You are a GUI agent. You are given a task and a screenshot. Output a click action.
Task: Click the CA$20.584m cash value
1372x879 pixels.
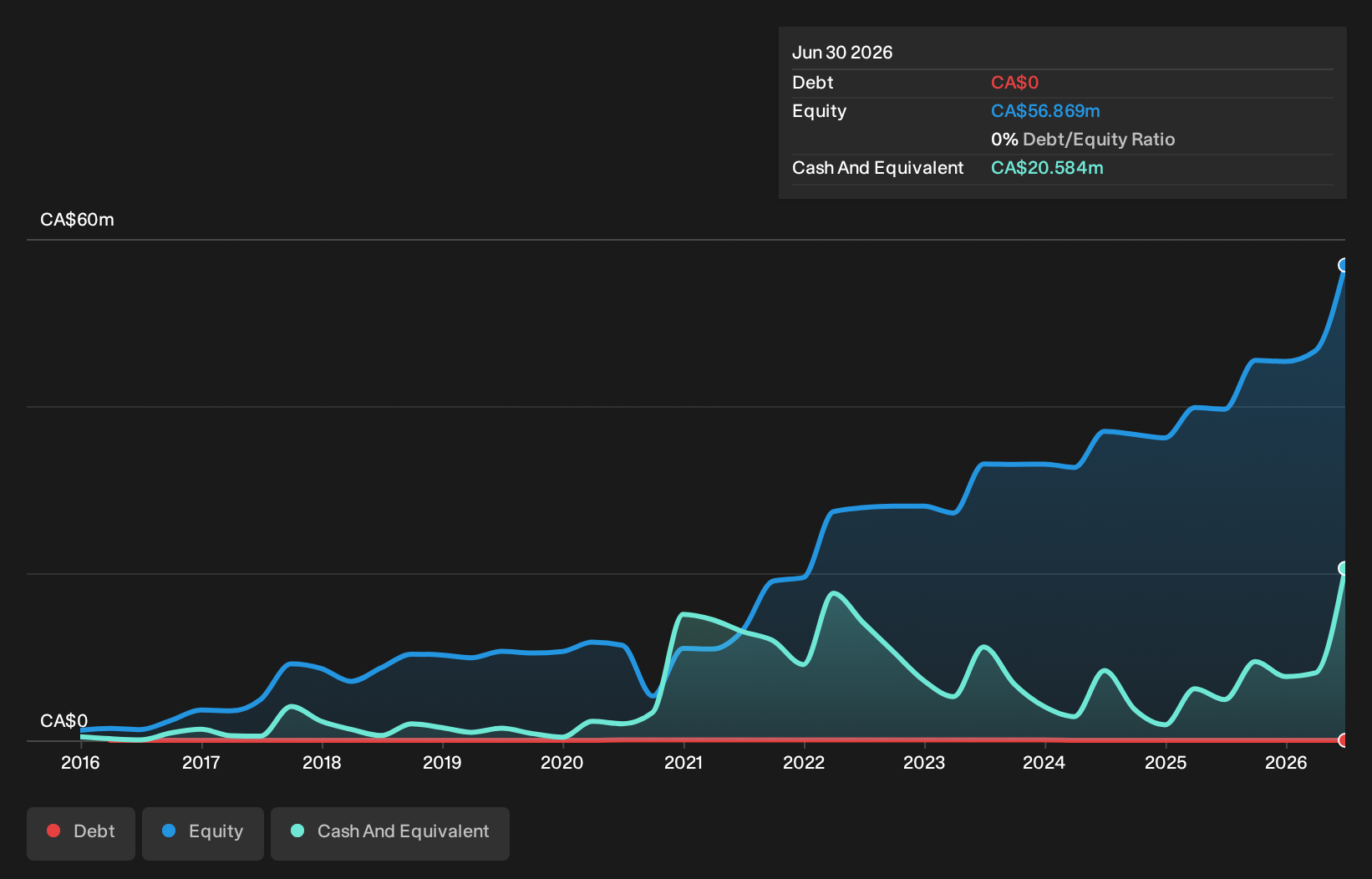[x=1047, y=168]
